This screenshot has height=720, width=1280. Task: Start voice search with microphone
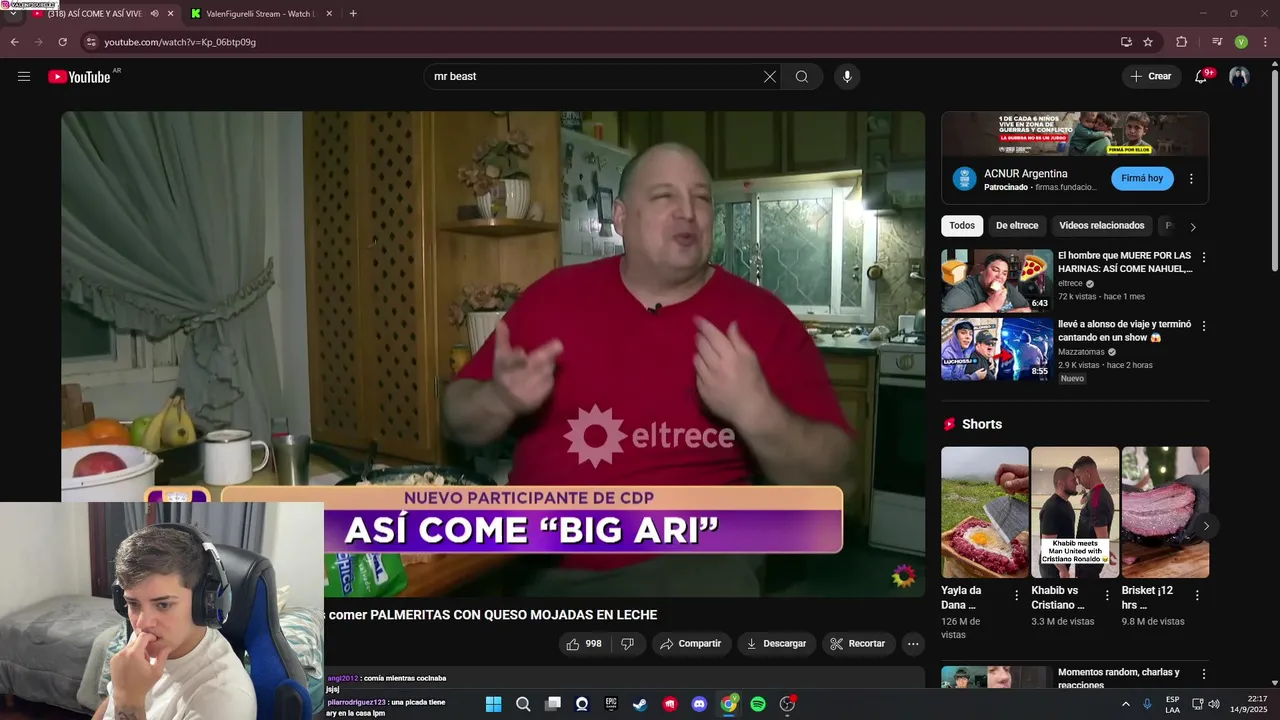tap(847, 77)
